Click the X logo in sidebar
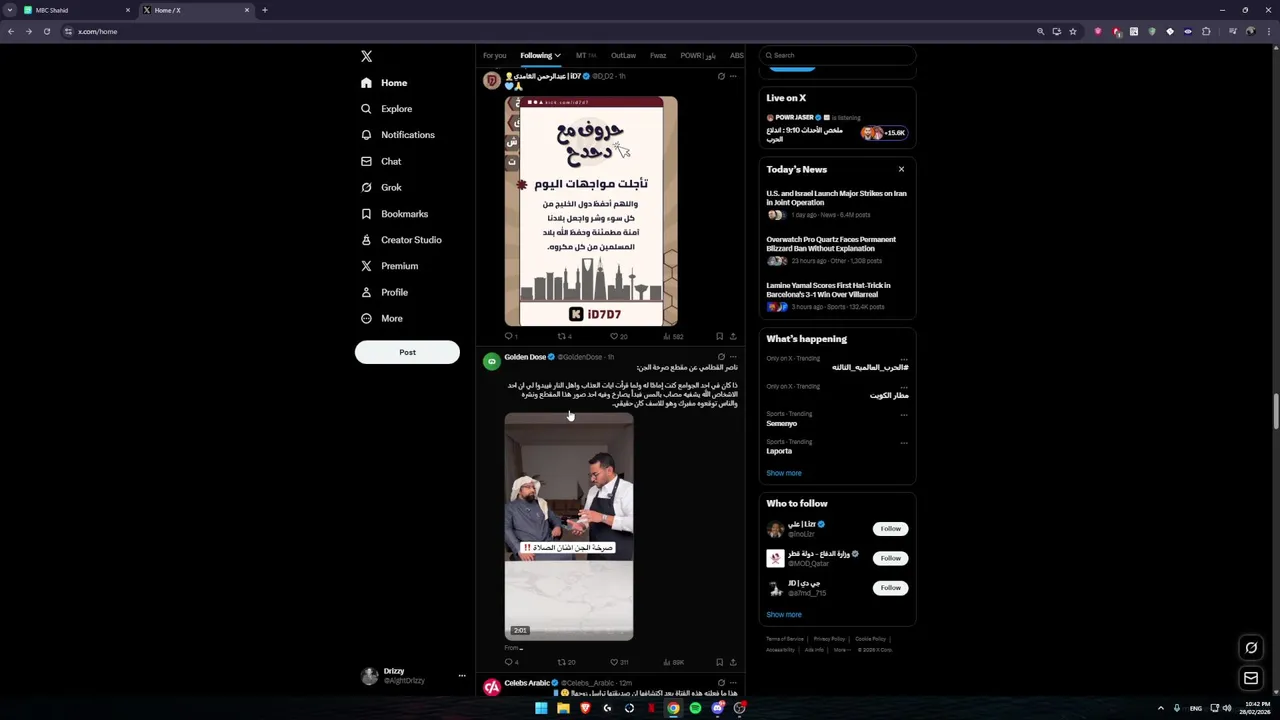 366,57
